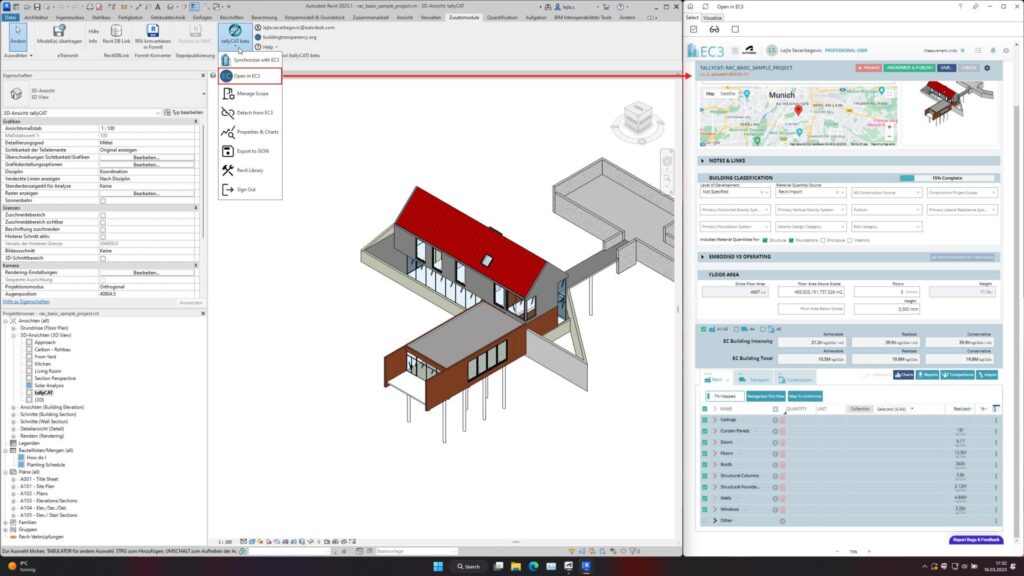Click the refresh icon in EC3 window
Image resolution: width=1024 pixels, height=576 pixels.
click(705, 7)
